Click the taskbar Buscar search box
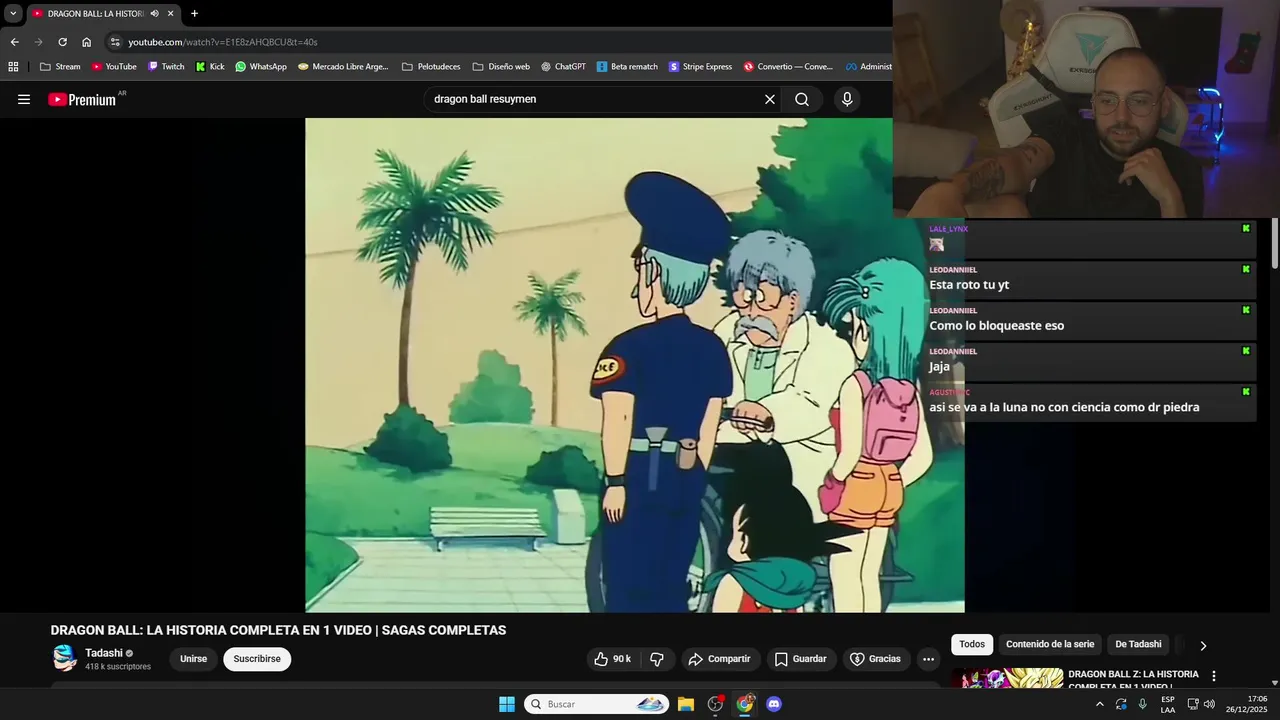The height and width of the screenshot is (720, 1280). pos(597,704)
